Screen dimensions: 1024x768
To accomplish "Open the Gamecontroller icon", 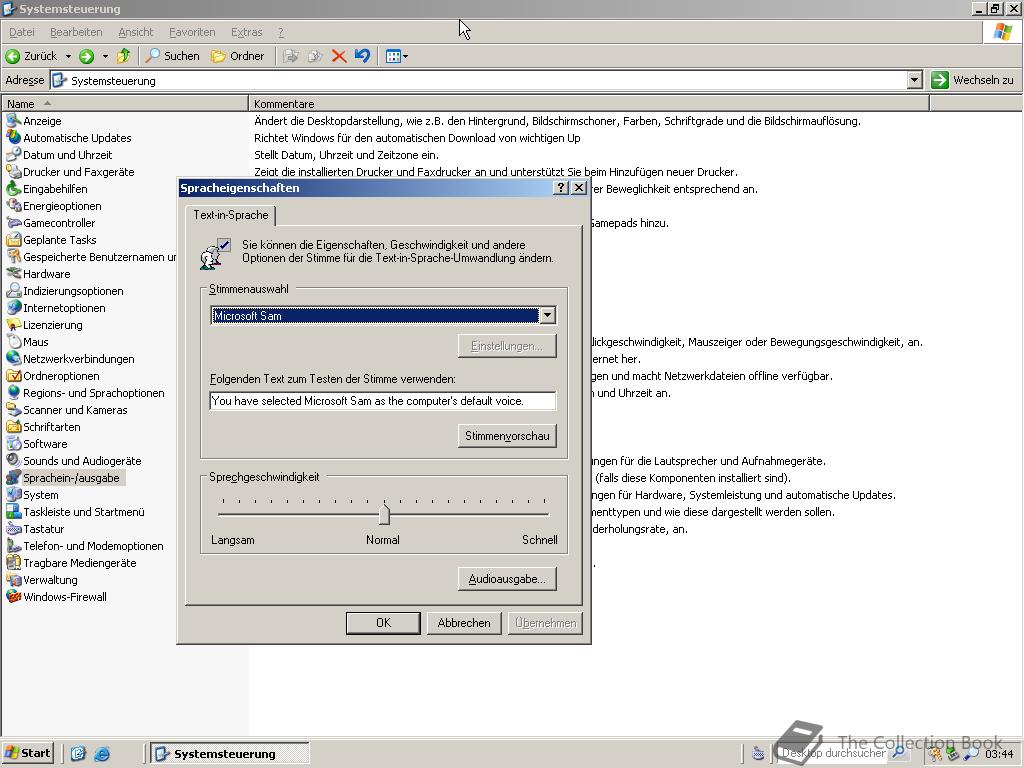I will coord(13,223).
